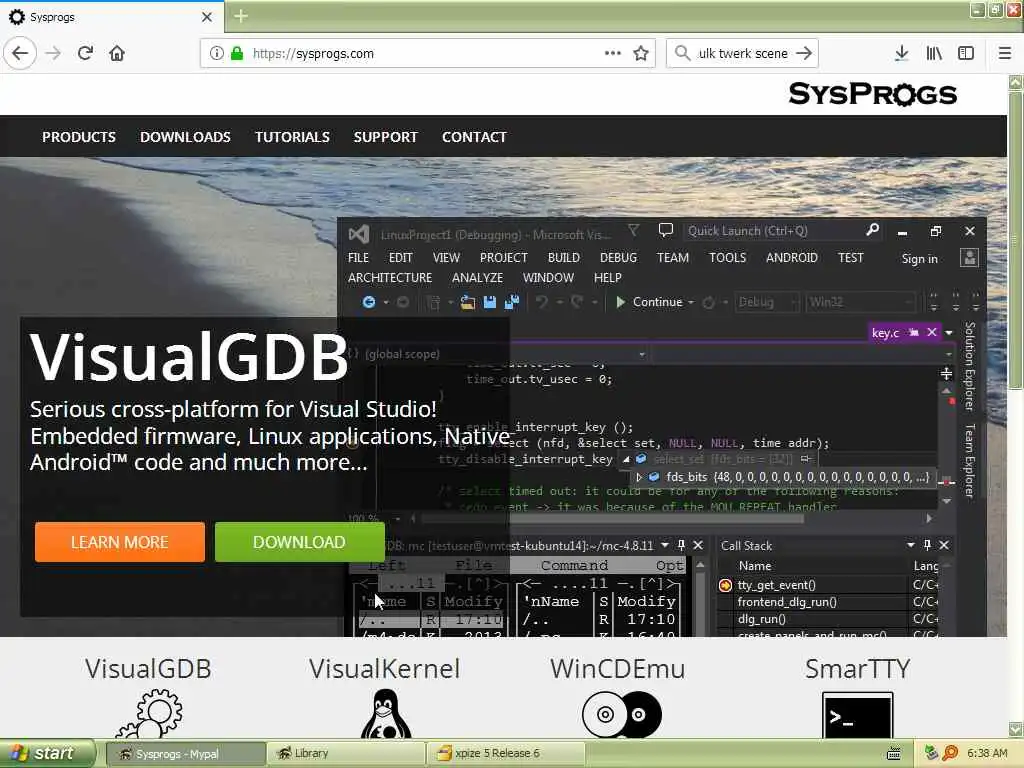Viewport: 1024px width, 768px height.
Task: Click the VisualKernel penguin icon
Action: point(385,714)
